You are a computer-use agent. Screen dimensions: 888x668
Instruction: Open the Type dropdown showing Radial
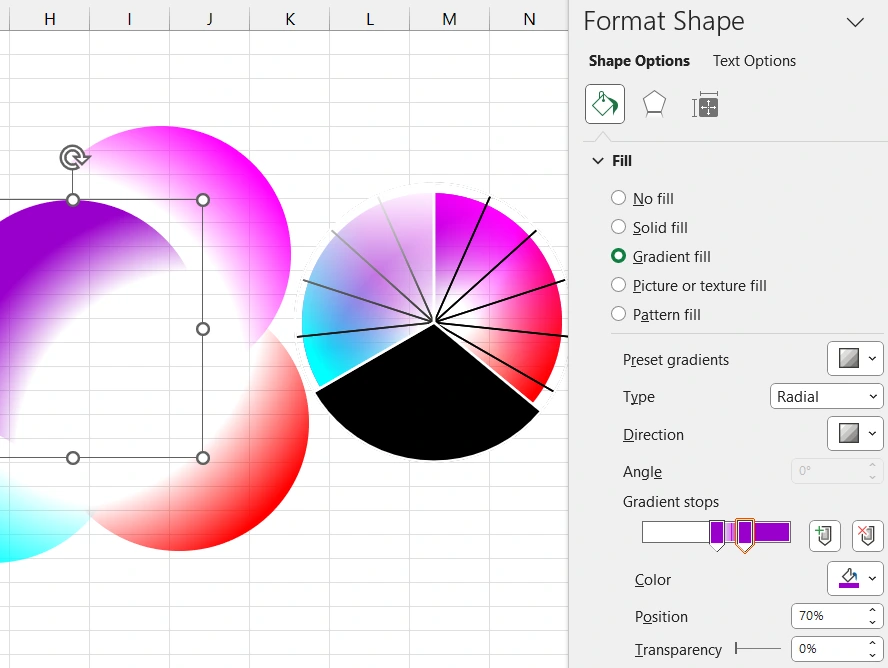pos(825,396)
